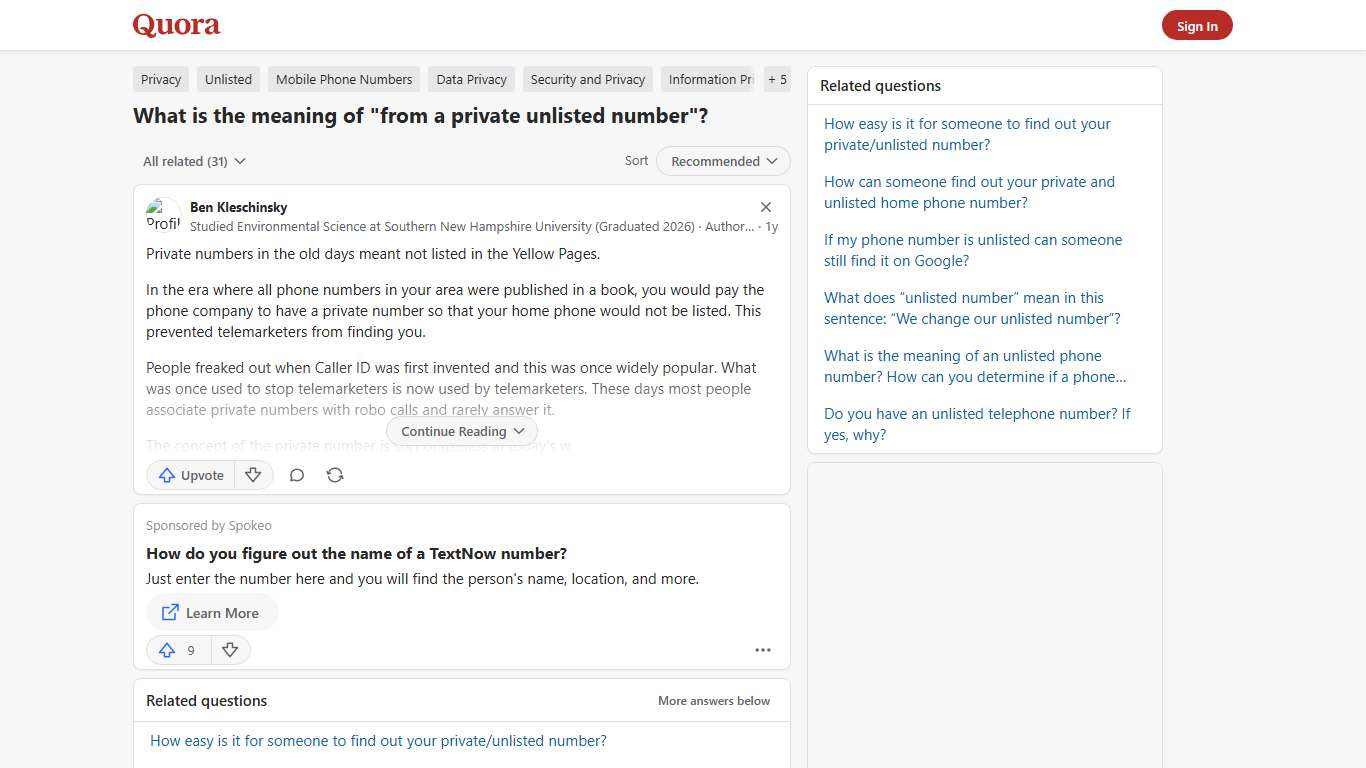Viewport: 1366px width, 768px height.
Task: Upvote the Spokeo sponsored post
Action: click(167, 650)
